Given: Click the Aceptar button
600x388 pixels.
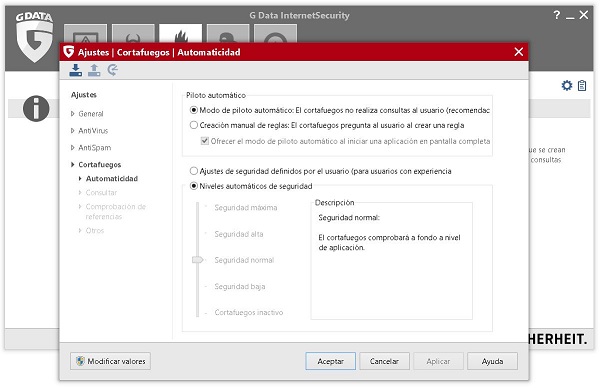Looking at the screenshot, I should (331, 361).
